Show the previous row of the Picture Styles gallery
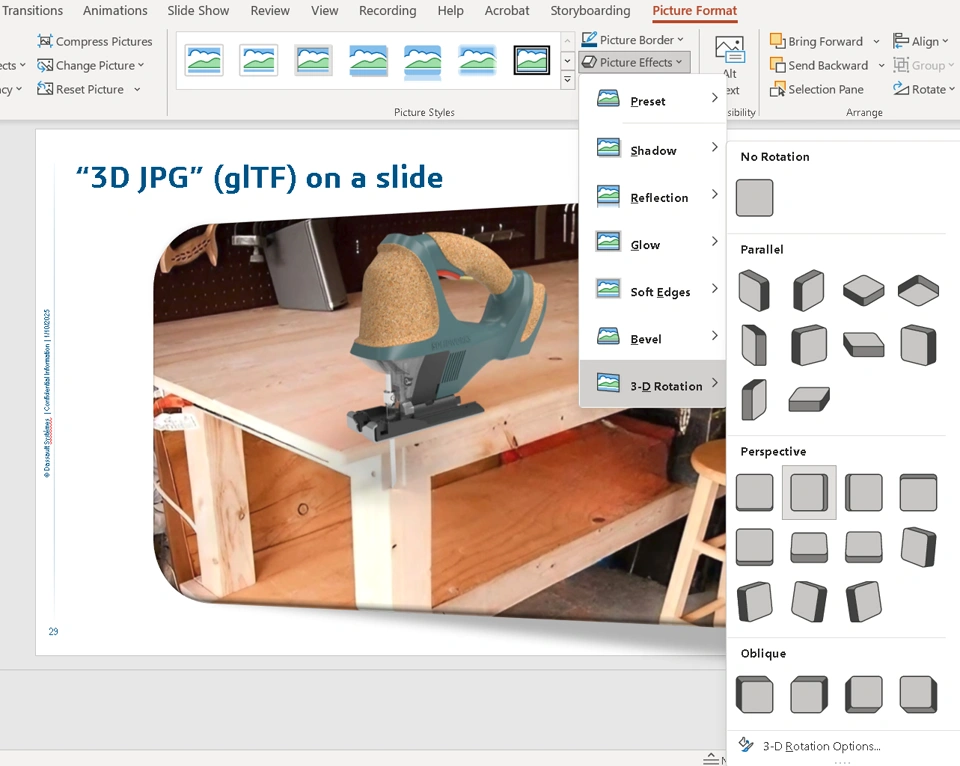This screenshot has width=960, height=766. point(568,40)
